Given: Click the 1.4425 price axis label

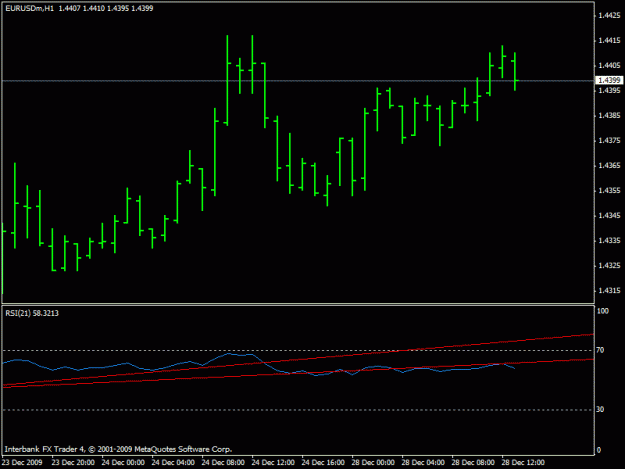Looking at the screenshot, I should 609,16.
